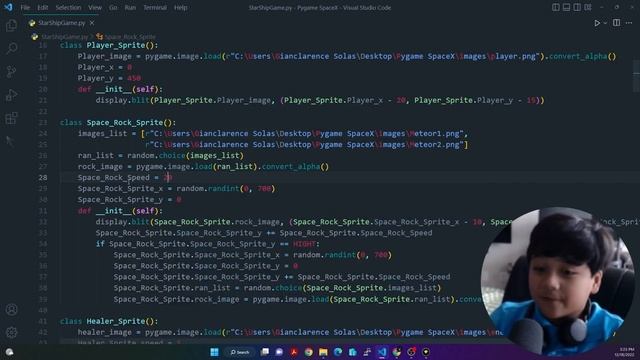Image resolution: width=640 pixels, height=360 pixels.
Task: Open Windows Start menu
Action: tap(214, 352)
